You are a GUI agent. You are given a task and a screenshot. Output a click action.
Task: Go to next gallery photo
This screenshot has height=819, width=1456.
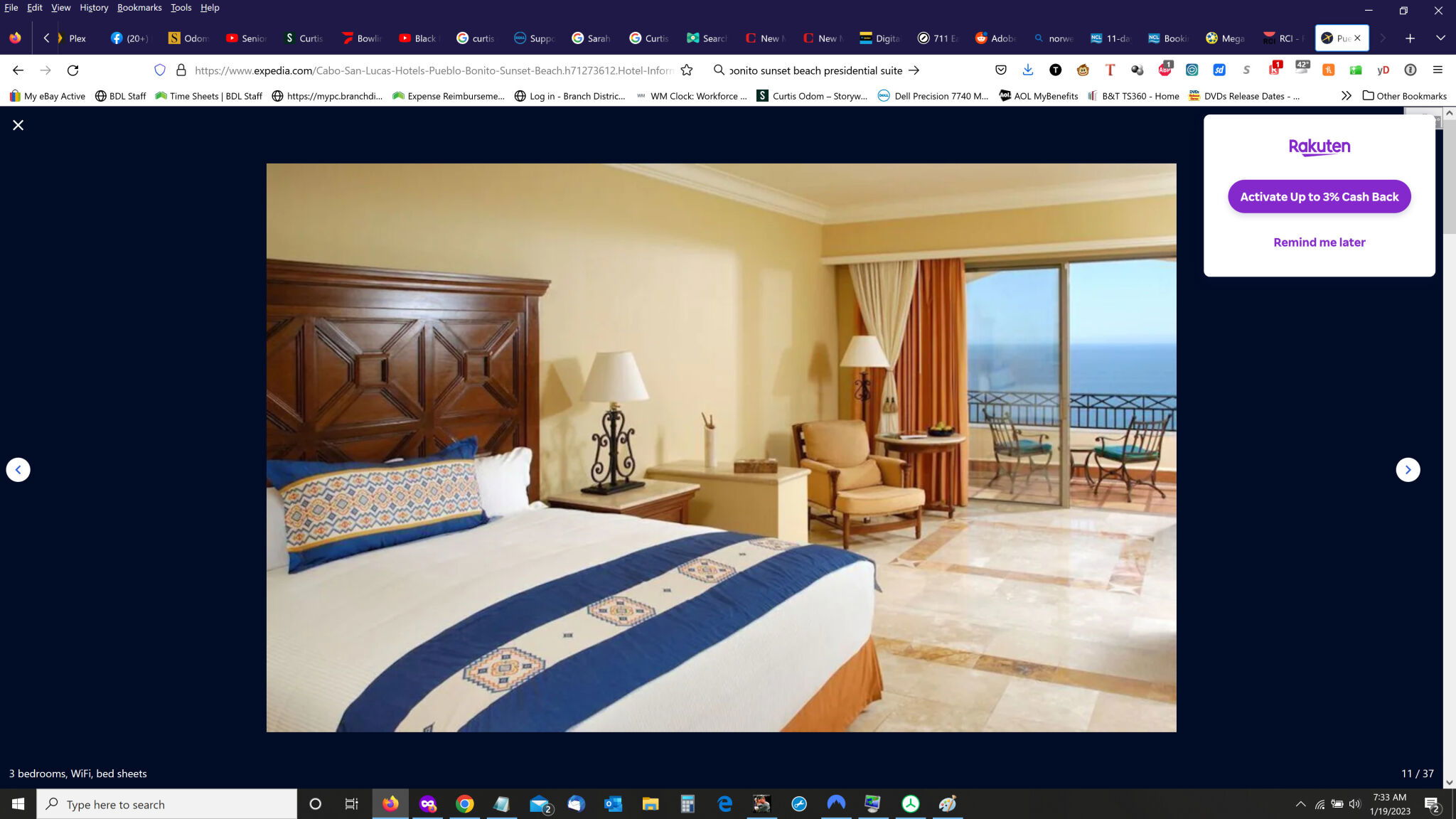(1408, 470)
